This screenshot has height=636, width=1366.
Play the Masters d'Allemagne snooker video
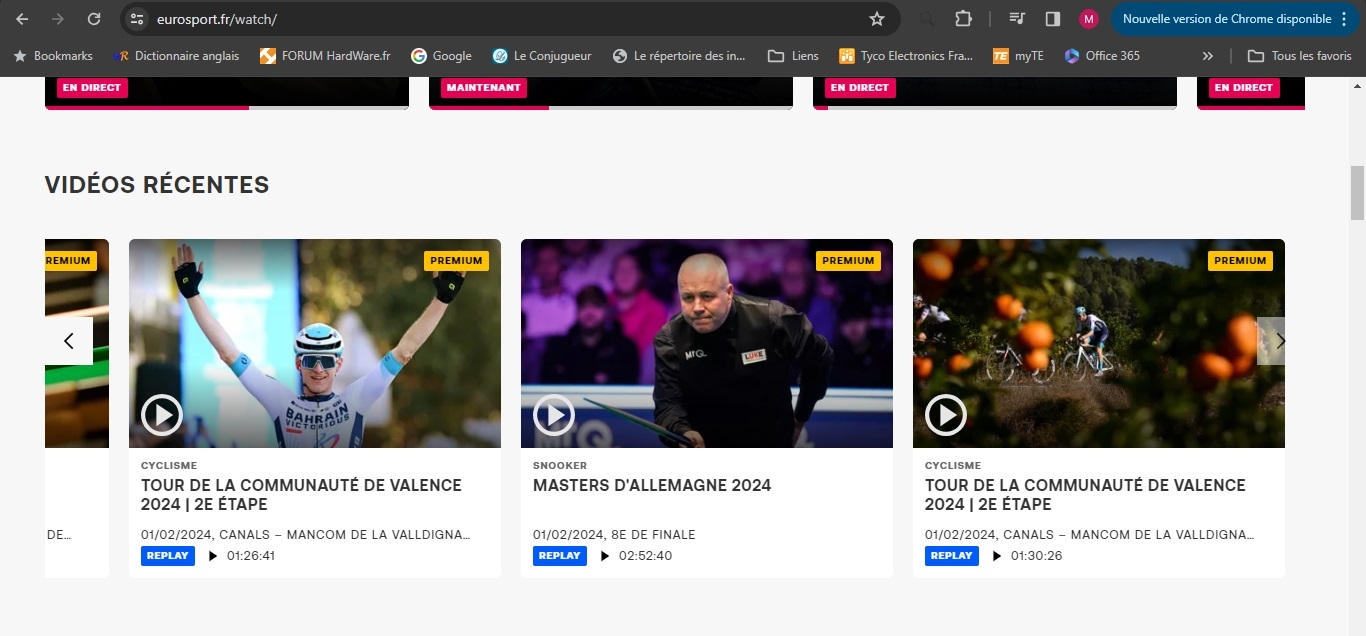click(554, 414)
